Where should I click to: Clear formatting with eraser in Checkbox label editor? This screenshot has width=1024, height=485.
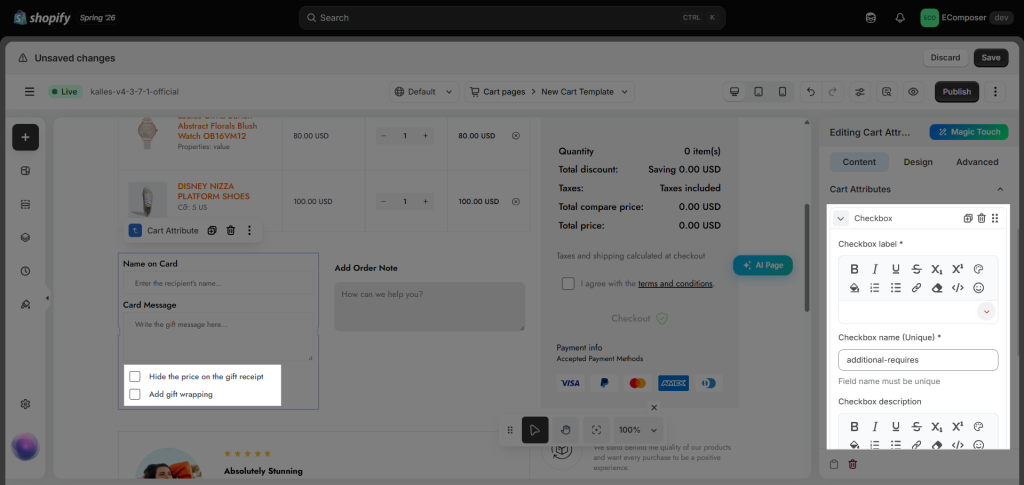point(936,288)
